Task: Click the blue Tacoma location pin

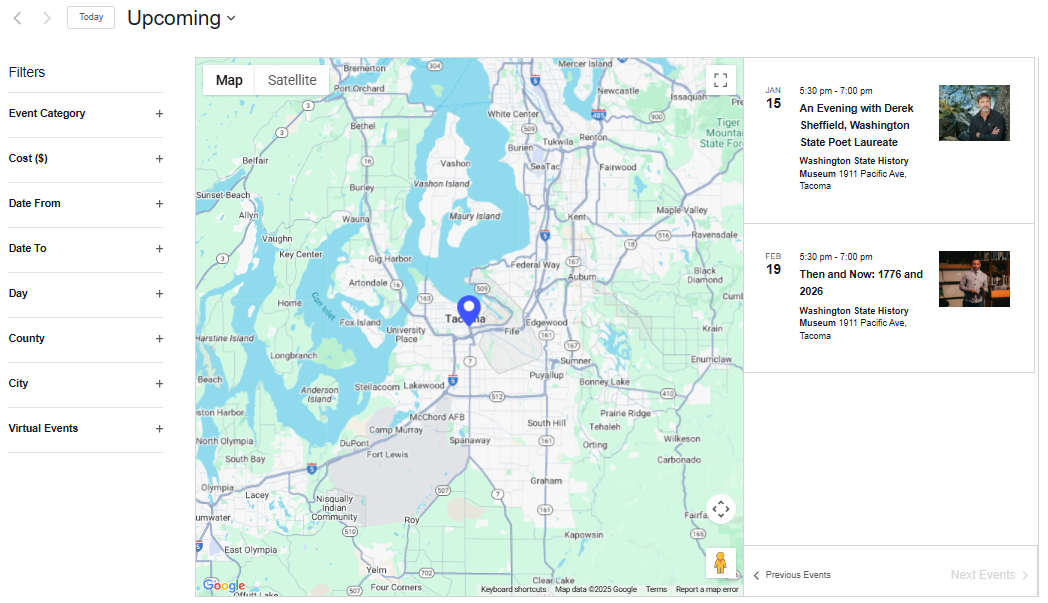Action: (468, 309)
